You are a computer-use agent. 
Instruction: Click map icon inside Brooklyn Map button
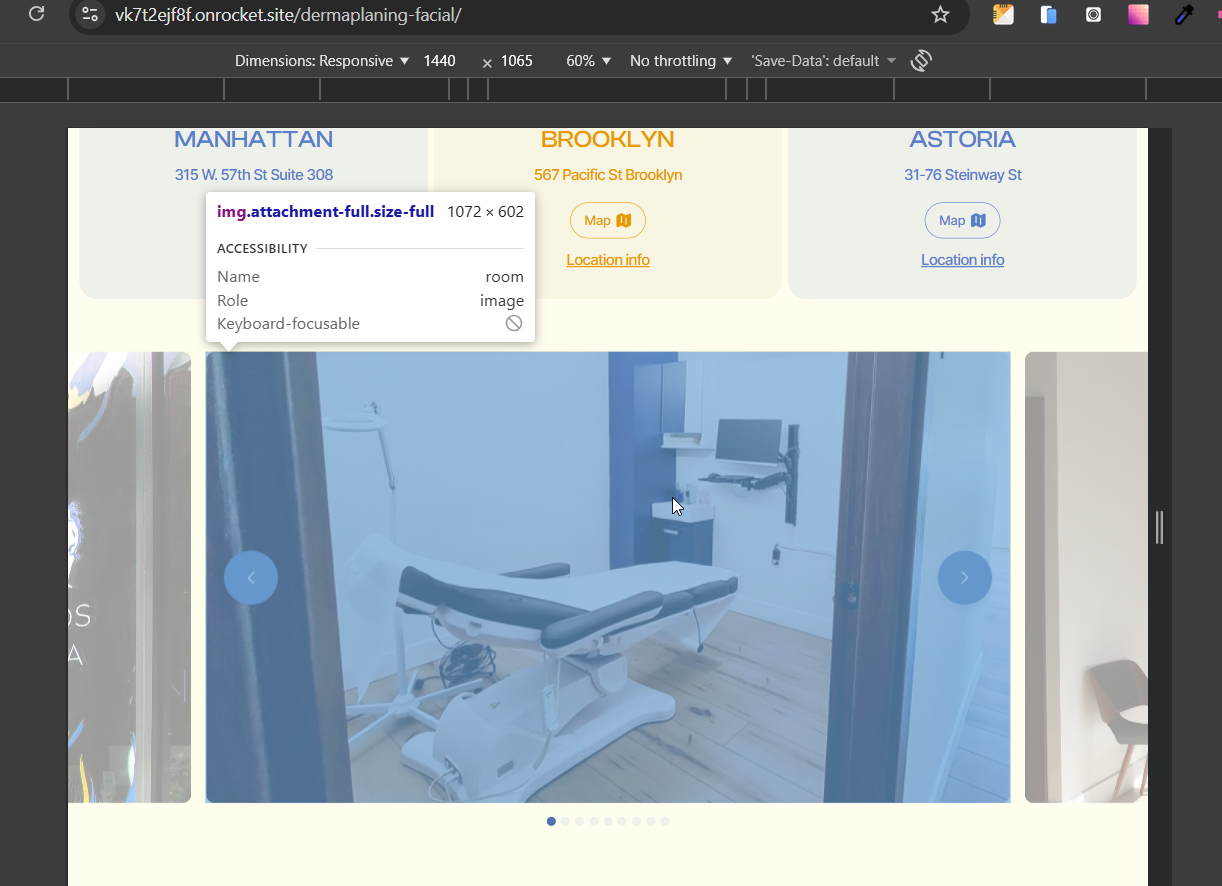click(x=624, y=221)
